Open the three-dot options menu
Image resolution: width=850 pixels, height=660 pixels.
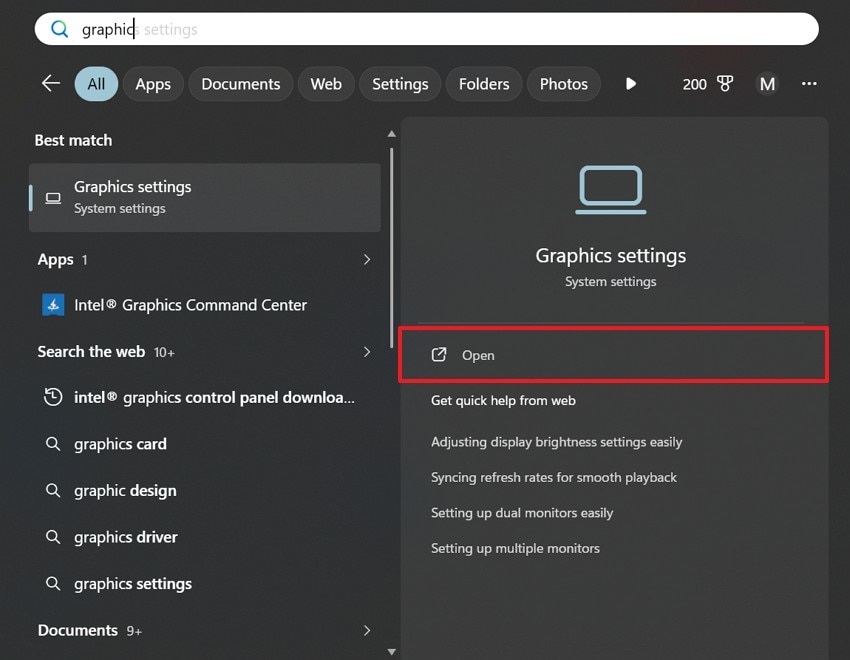pos(809,83)
